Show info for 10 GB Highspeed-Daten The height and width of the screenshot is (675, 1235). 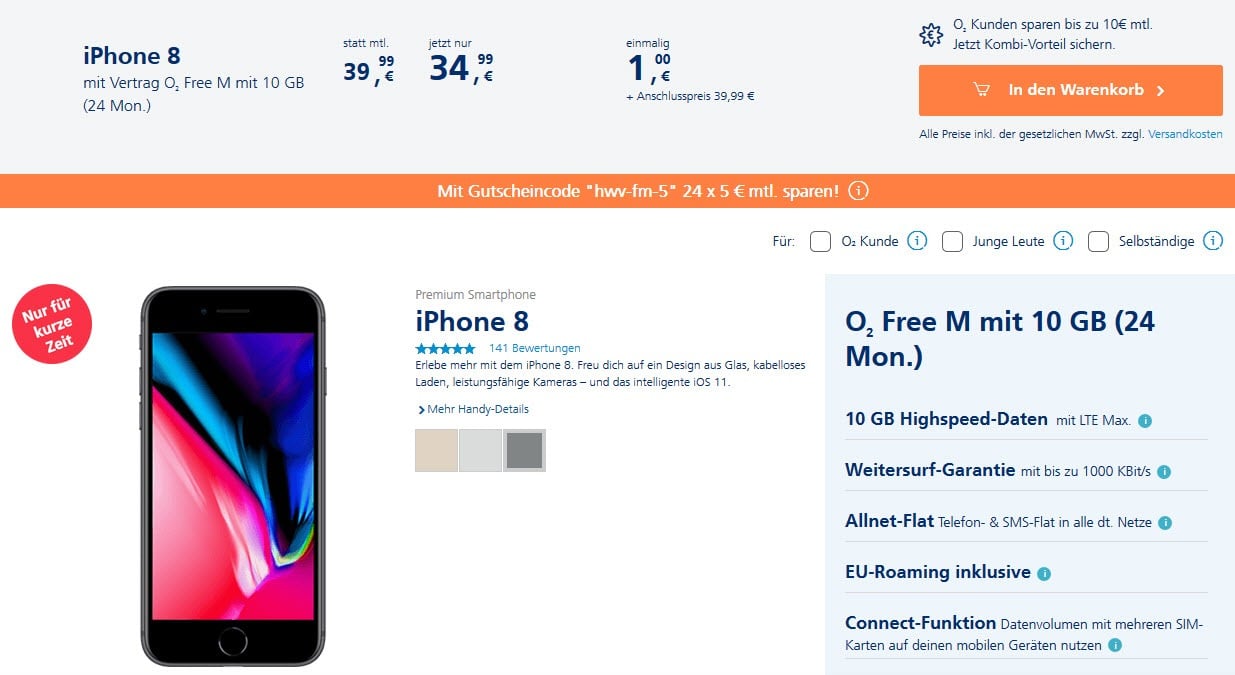[1145, 421]
